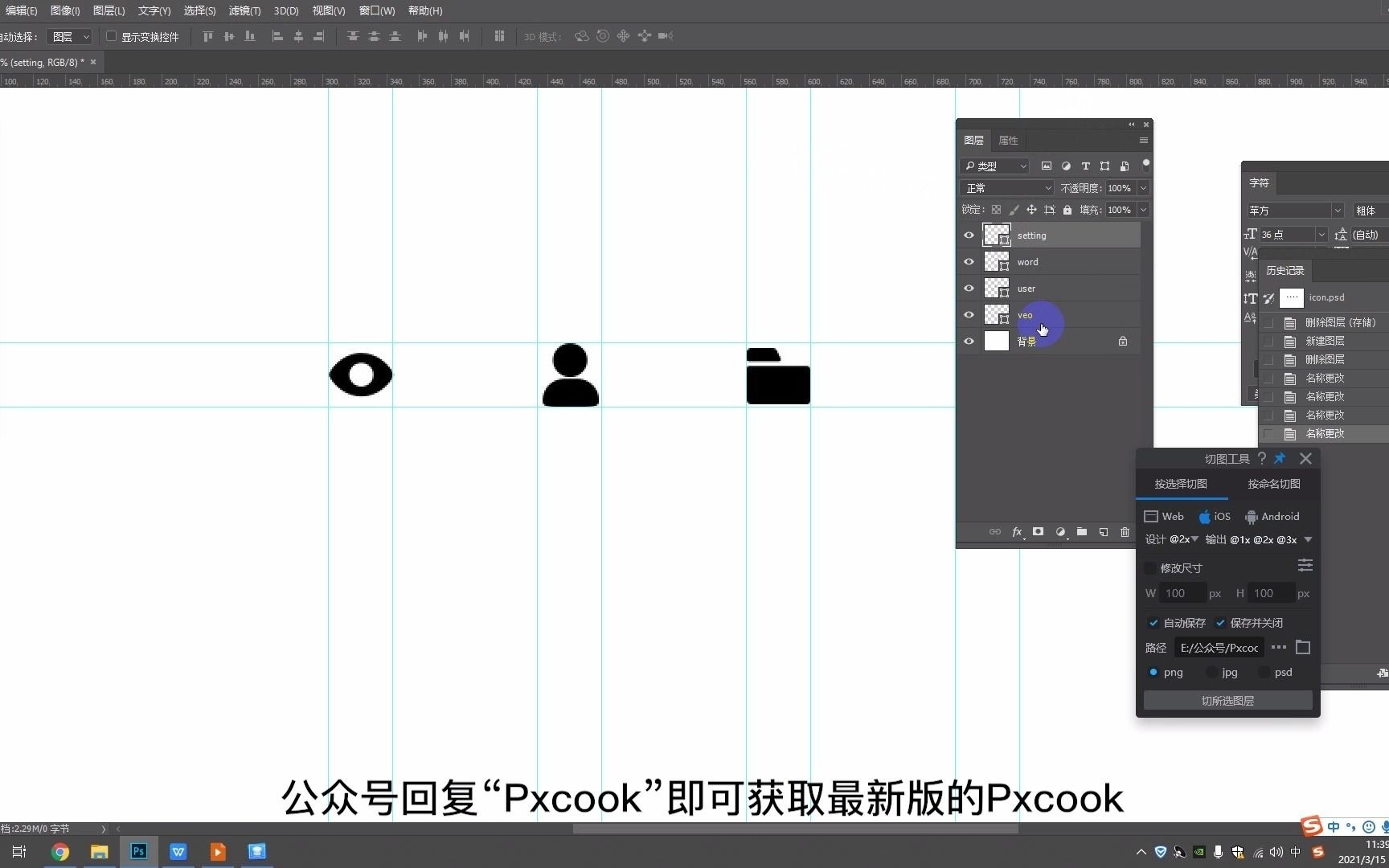
Task: Create new layer icon
Action: coord(1104,532)
